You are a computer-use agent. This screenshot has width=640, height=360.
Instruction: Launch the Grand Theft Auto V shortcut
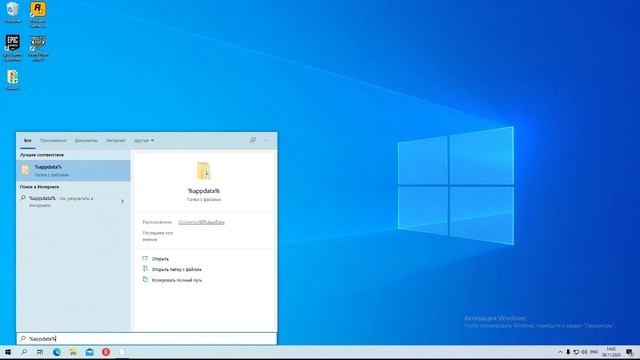(x=38, y=48)
